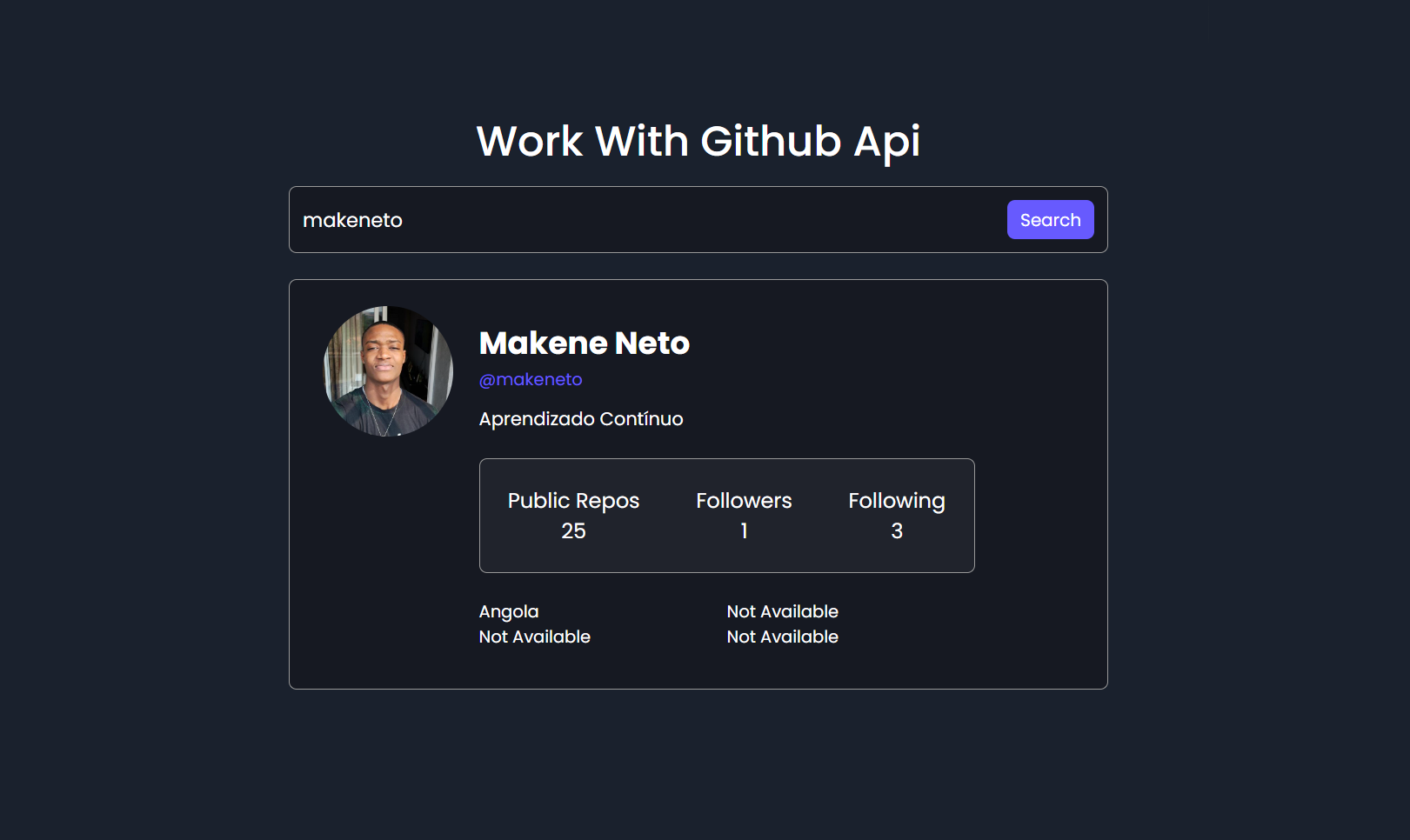Click the Followers stat label
Image resolution: width=1410 pixels, height=840 pixels.
click(744, 500)
